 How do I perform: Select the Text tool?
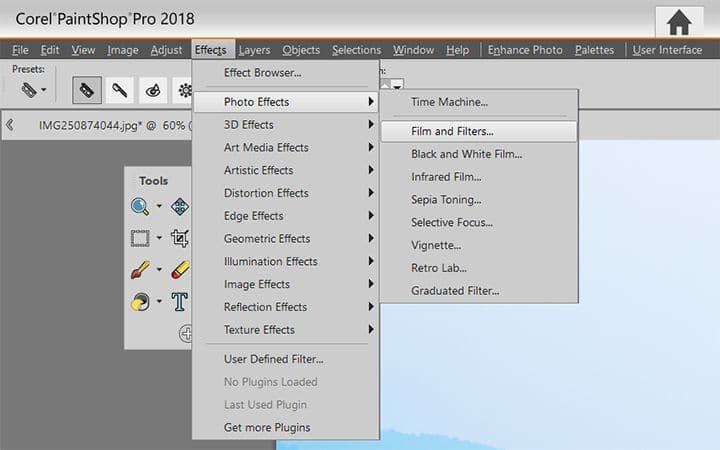coord(180,302)
